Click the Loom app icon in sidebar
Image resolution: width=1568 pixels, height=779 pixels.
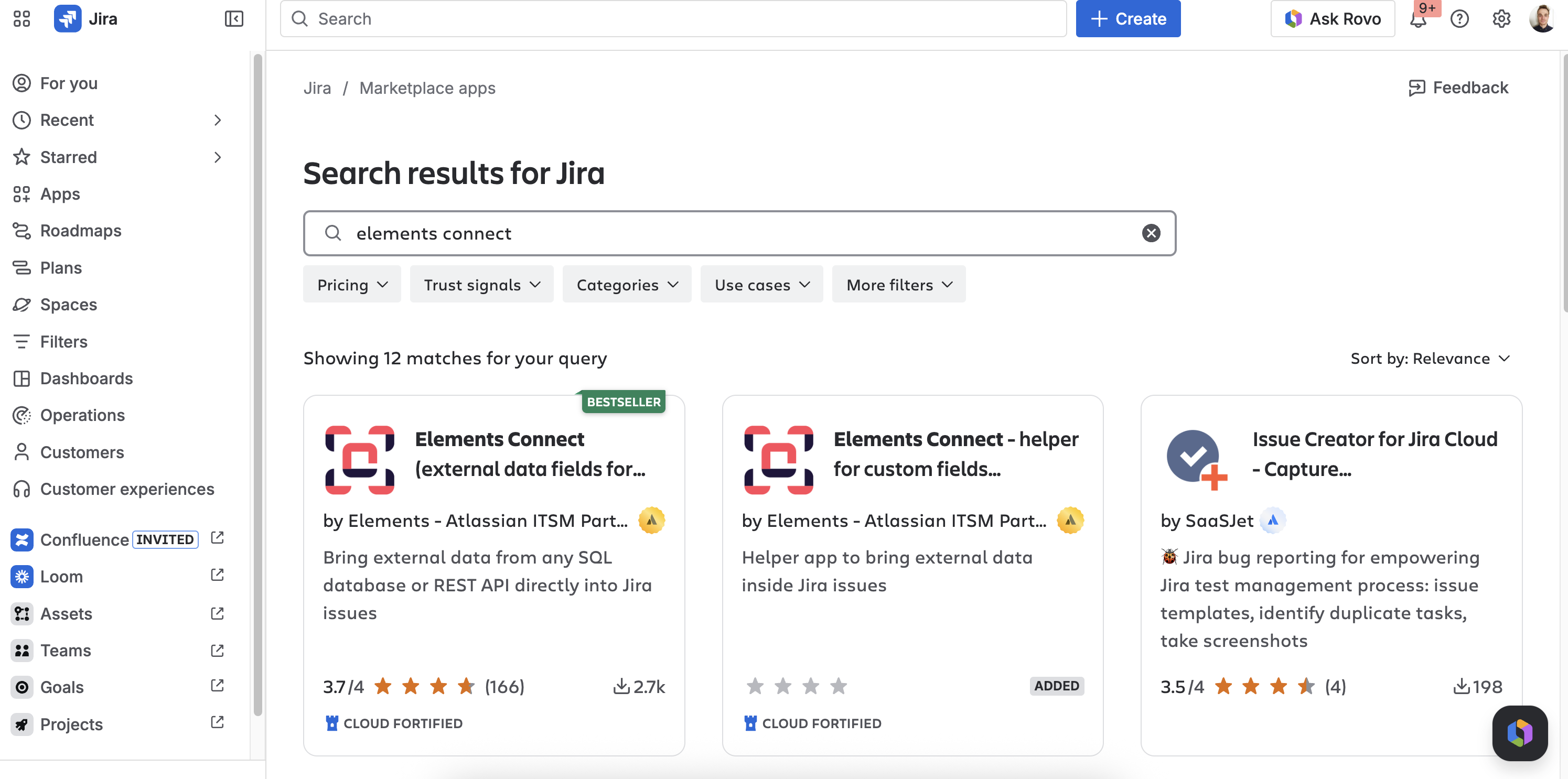click(x=22, y=576)
